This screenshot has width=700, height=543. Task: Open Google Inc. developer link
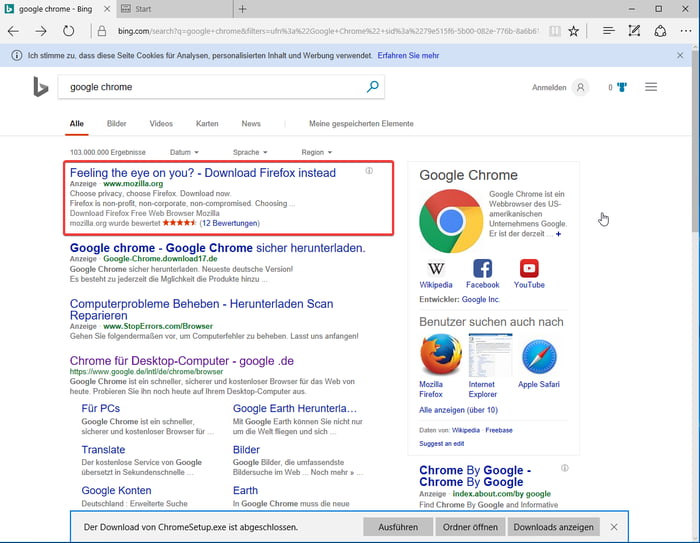coord(480,299)
